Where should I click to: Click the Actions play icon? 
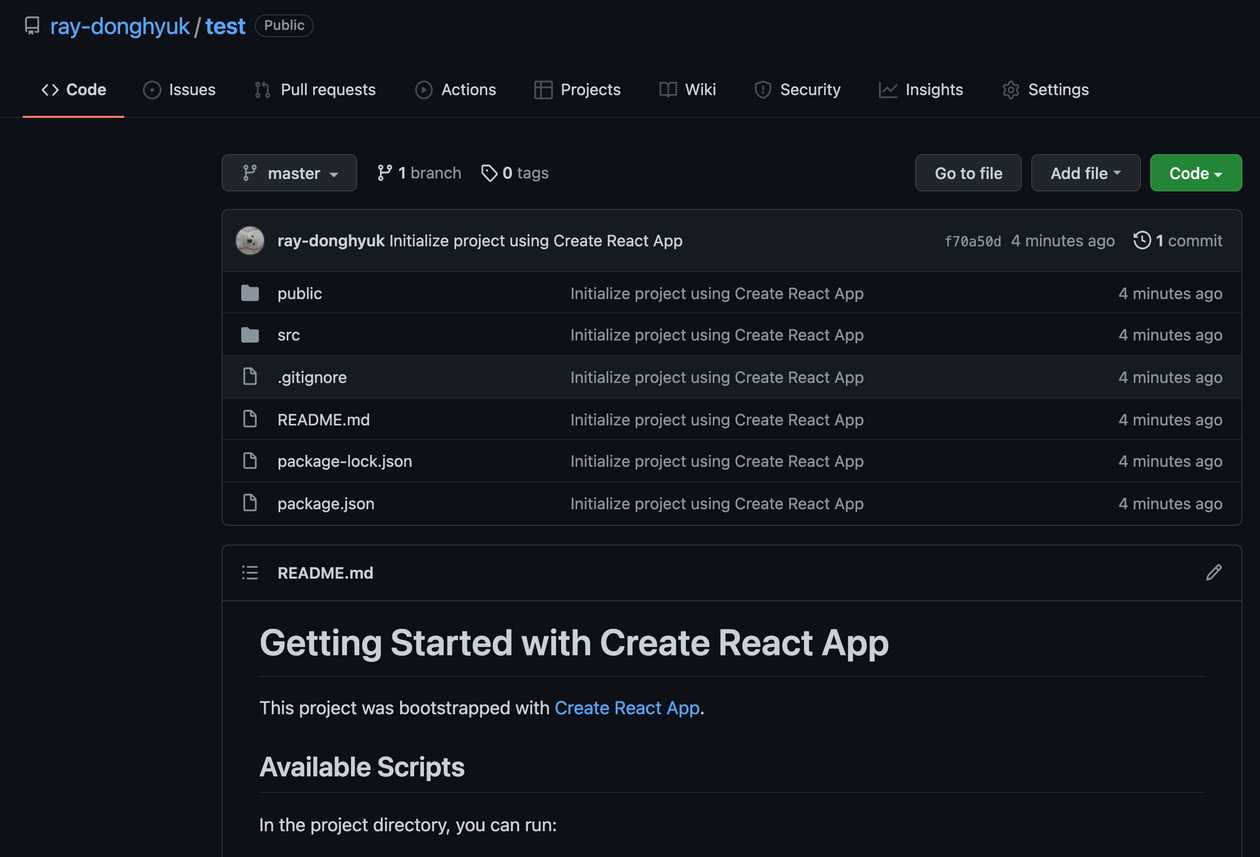click(x=424, y=90)
